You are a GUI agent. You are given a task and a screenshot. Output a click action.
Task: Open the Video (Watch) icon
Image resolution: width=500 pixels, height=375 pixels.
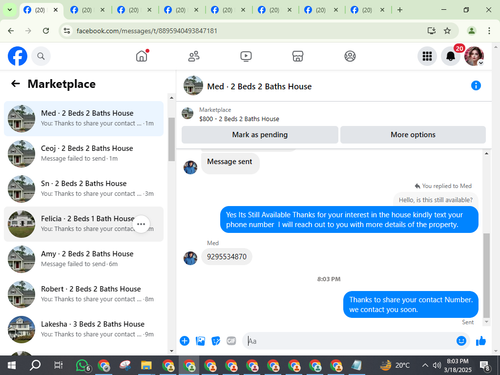246,56
